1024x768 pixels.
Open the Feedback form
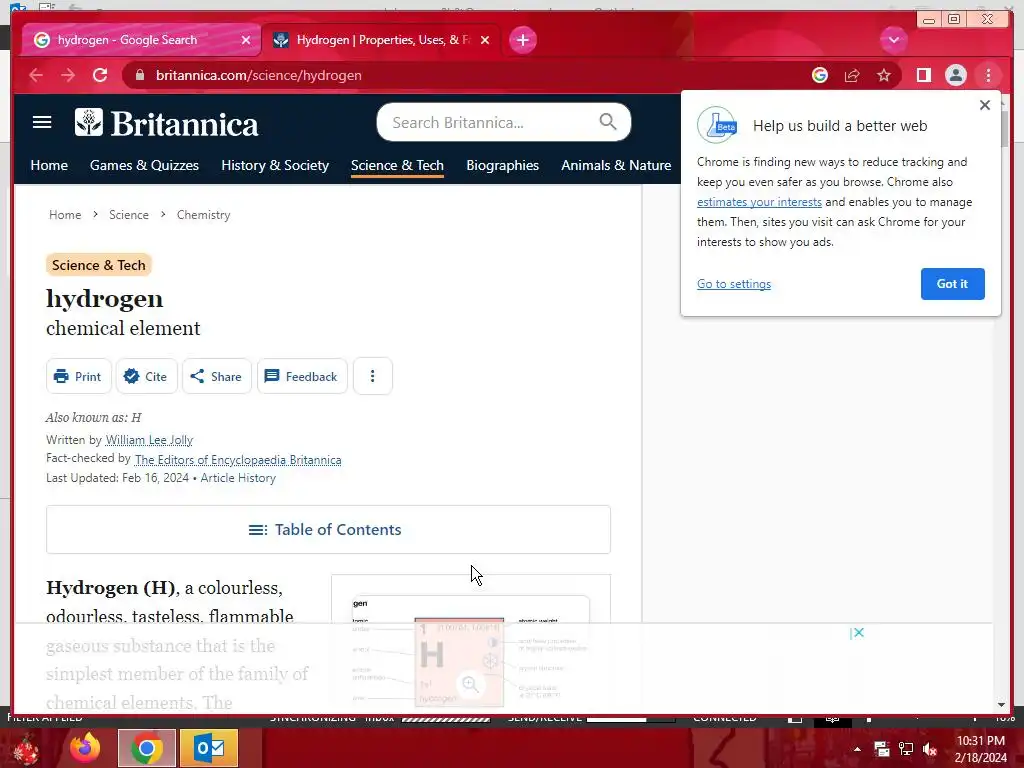[302, 376]
